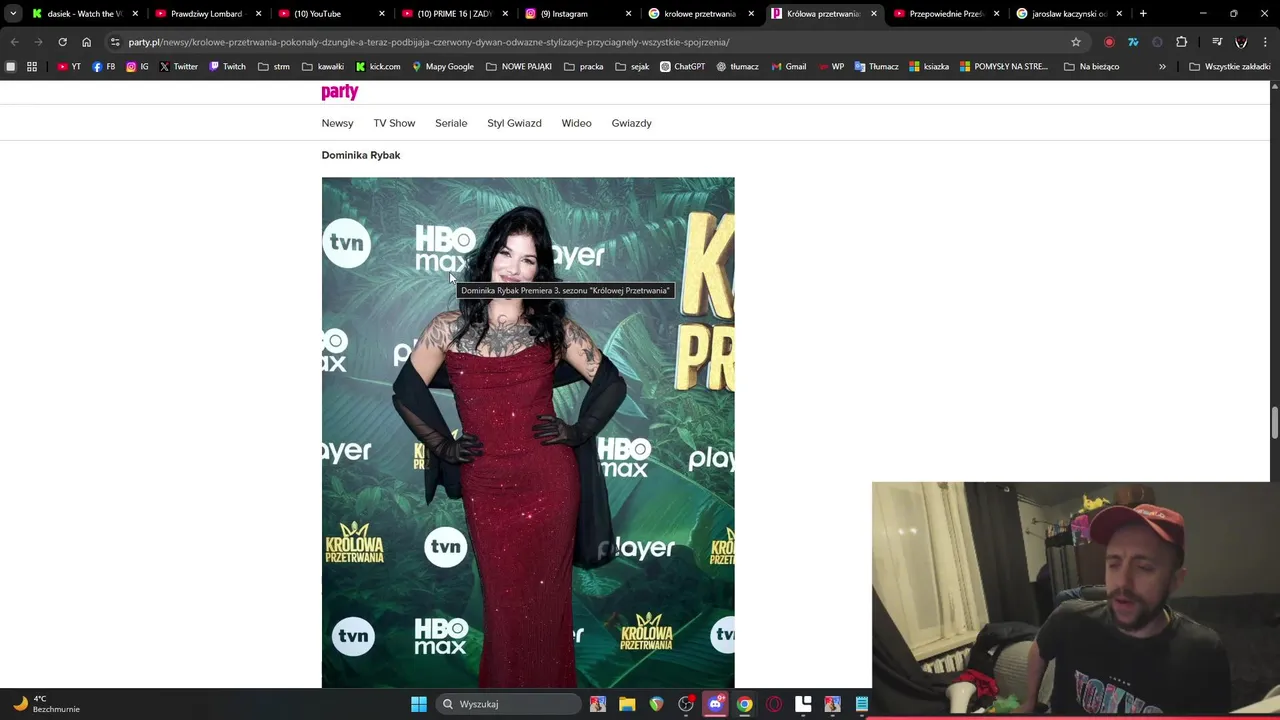View site information icon in address bar
The width and height of the screenshot is (1280, 720).
[115, 42]
